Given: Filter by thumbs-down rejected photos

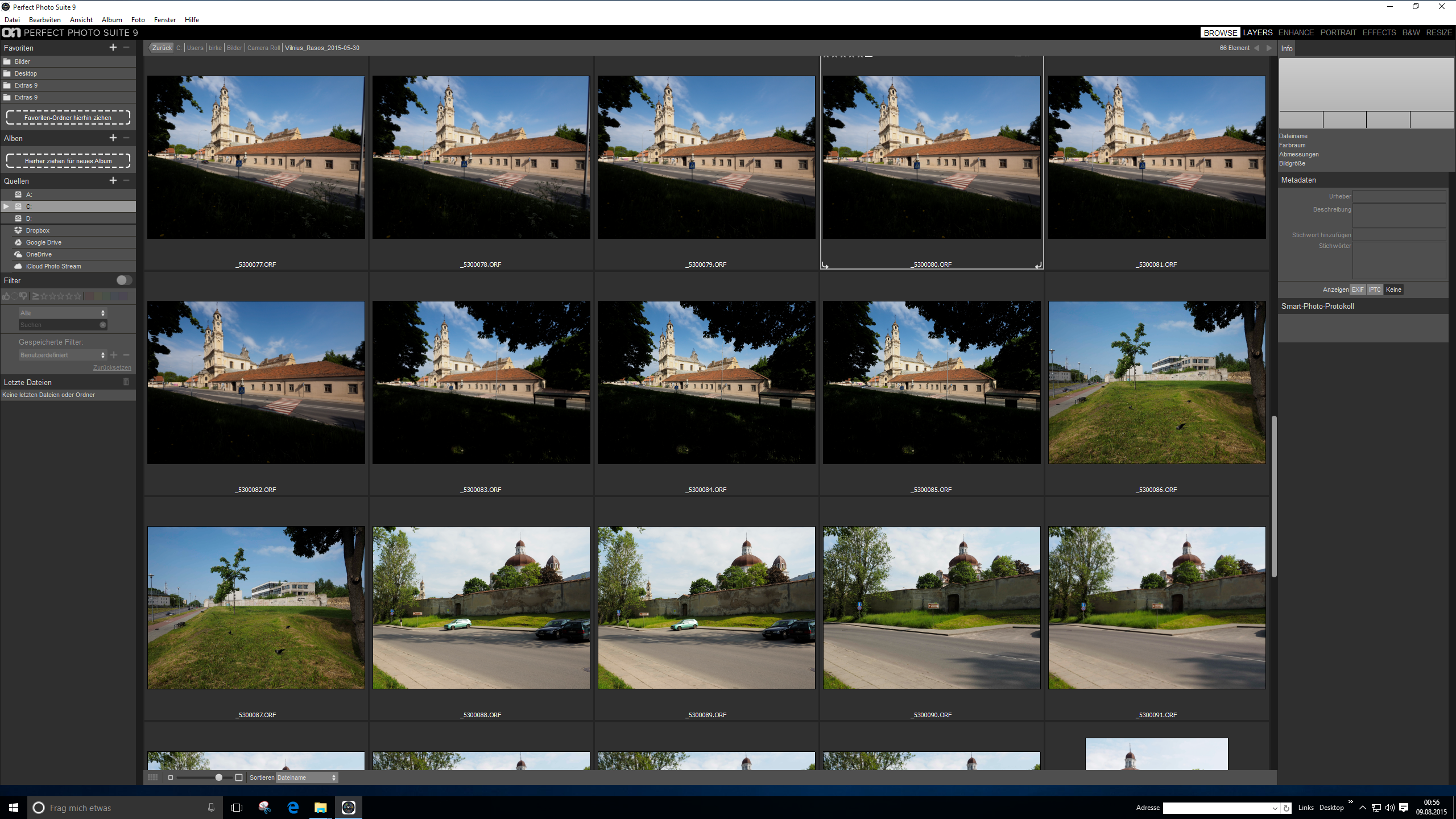Looking at the screenshot, I should [x=23, y=295].
